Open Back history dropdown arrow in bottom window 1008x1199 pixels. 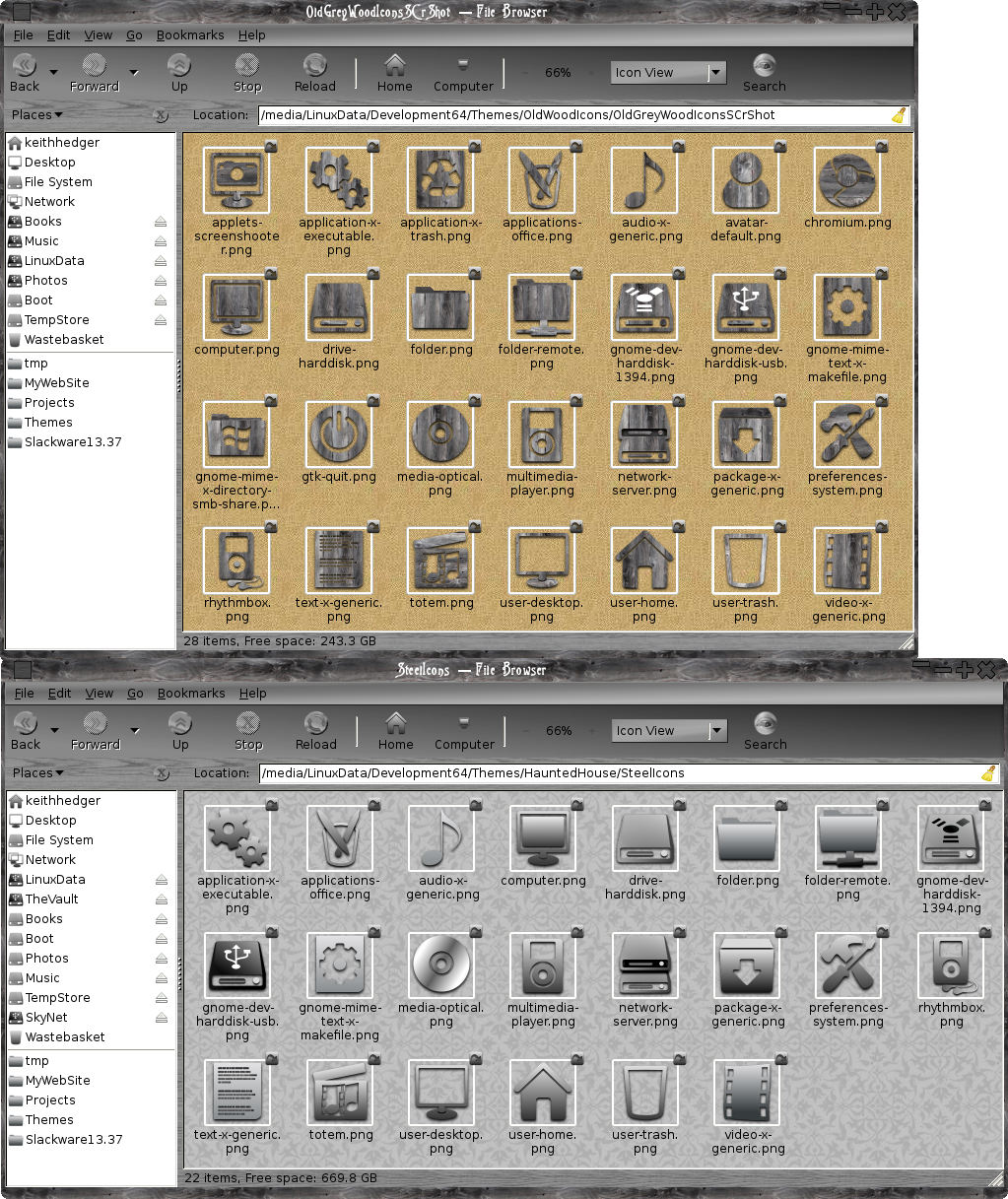click(x=54, y=730)
